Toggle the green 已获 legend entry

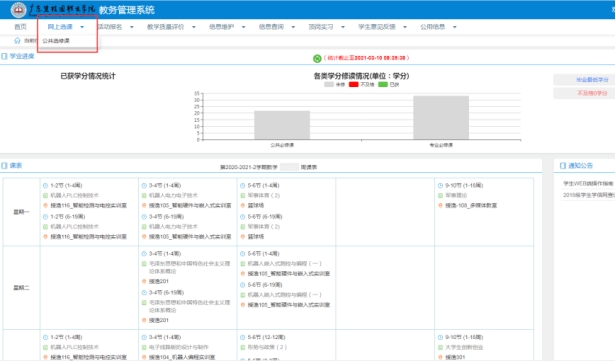tap(389, 85)
